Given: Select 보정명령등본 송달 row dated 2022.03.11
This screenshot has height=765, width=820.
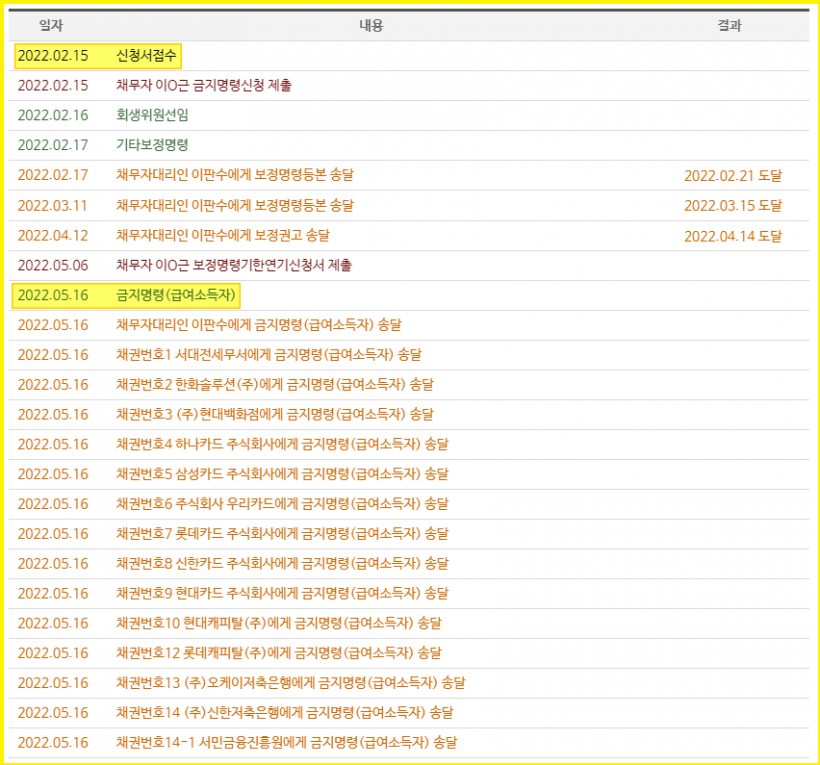Looking at the screenshot, I should click(x=409, y=205).
